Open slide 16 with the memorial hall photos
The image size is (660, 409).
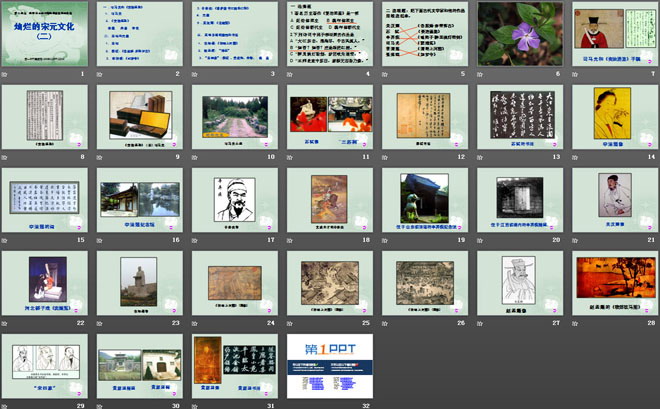tap(141, 199)
